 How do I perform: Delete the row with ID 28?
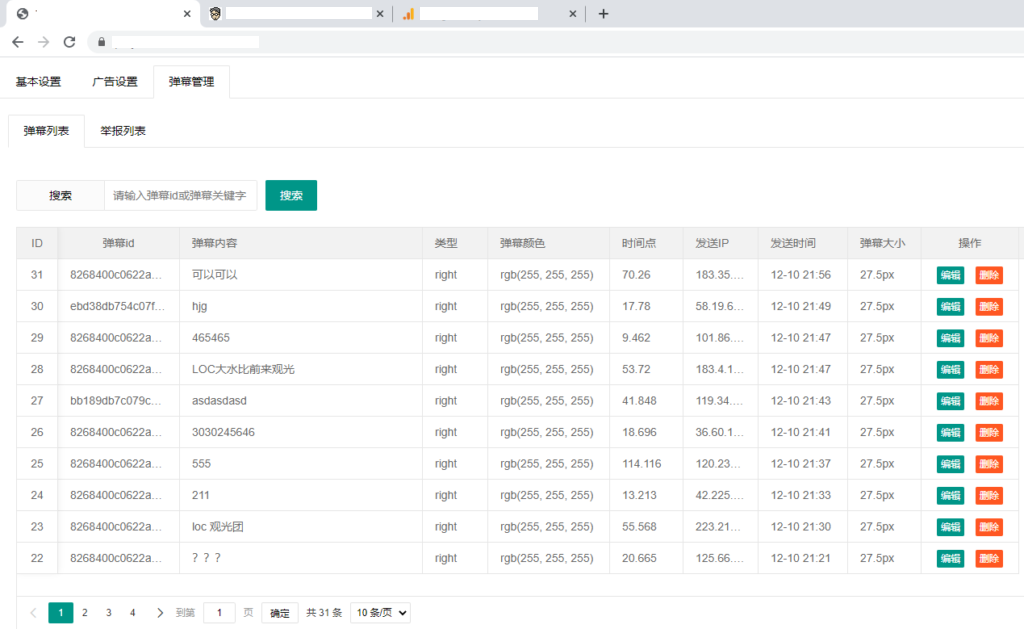(988, 370)
